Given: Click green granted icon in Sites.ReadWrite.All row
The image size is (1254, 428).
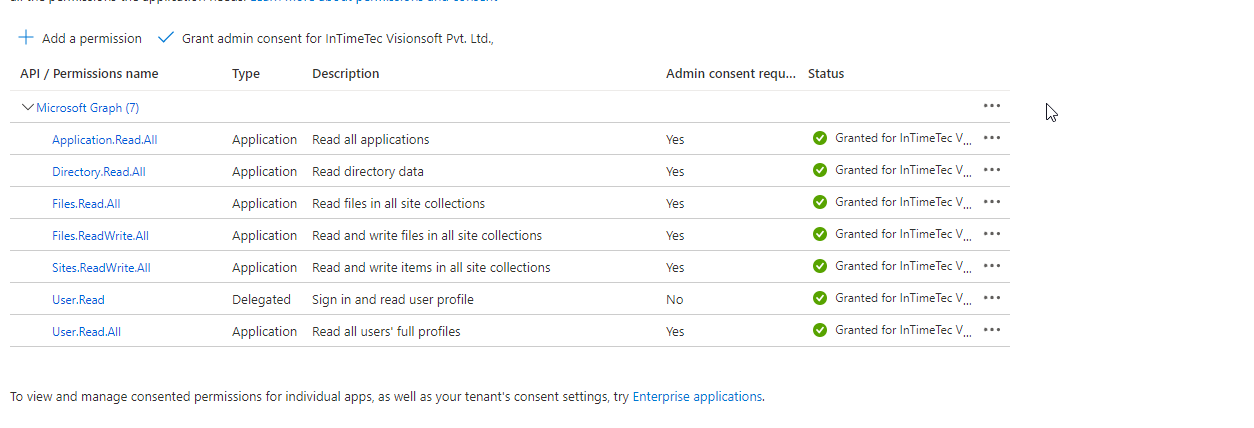Looking at the screenshot, I should pyautogui.click(x=820, y=266).
